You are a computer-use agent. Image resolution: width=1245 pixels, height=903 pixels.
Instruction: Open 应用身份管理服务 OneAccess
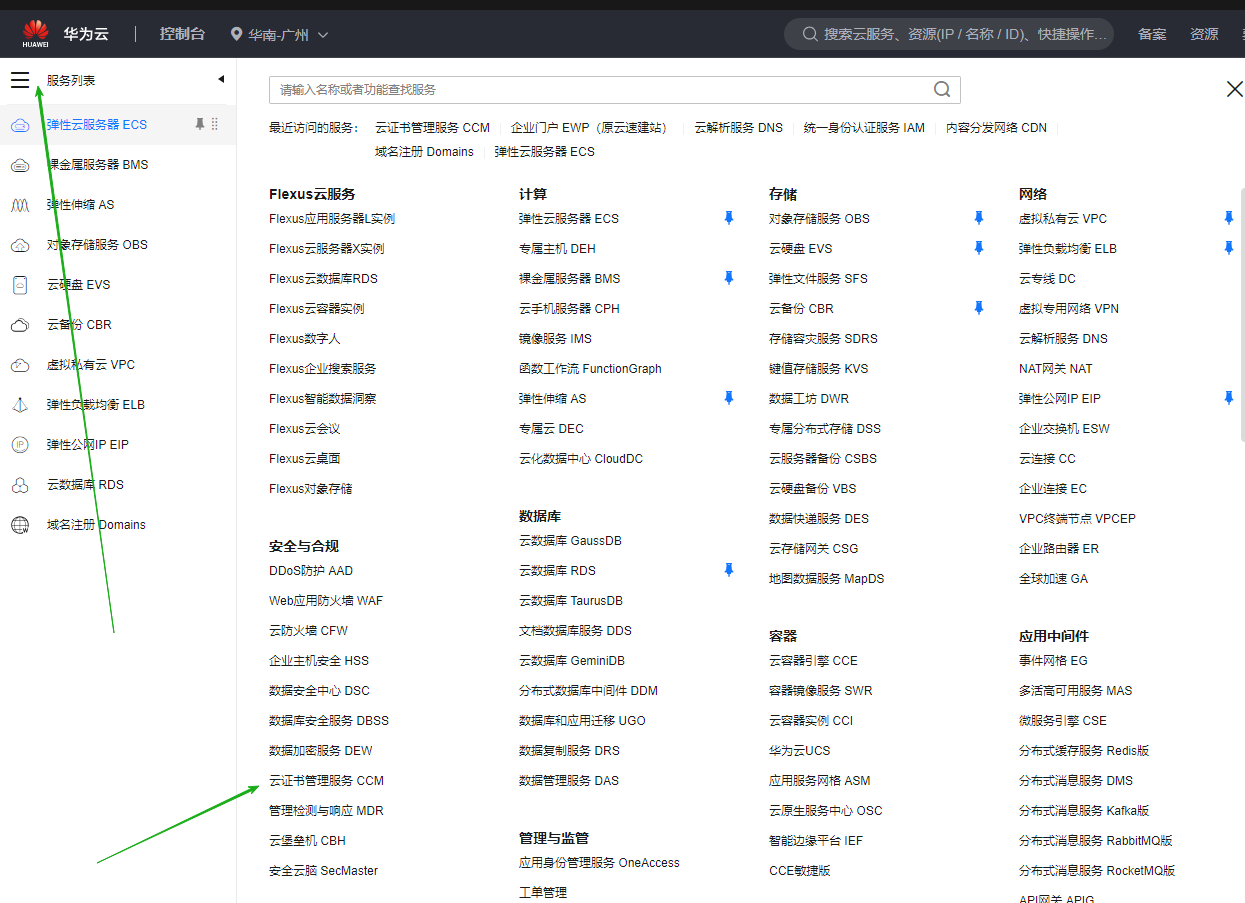(599, 863)
